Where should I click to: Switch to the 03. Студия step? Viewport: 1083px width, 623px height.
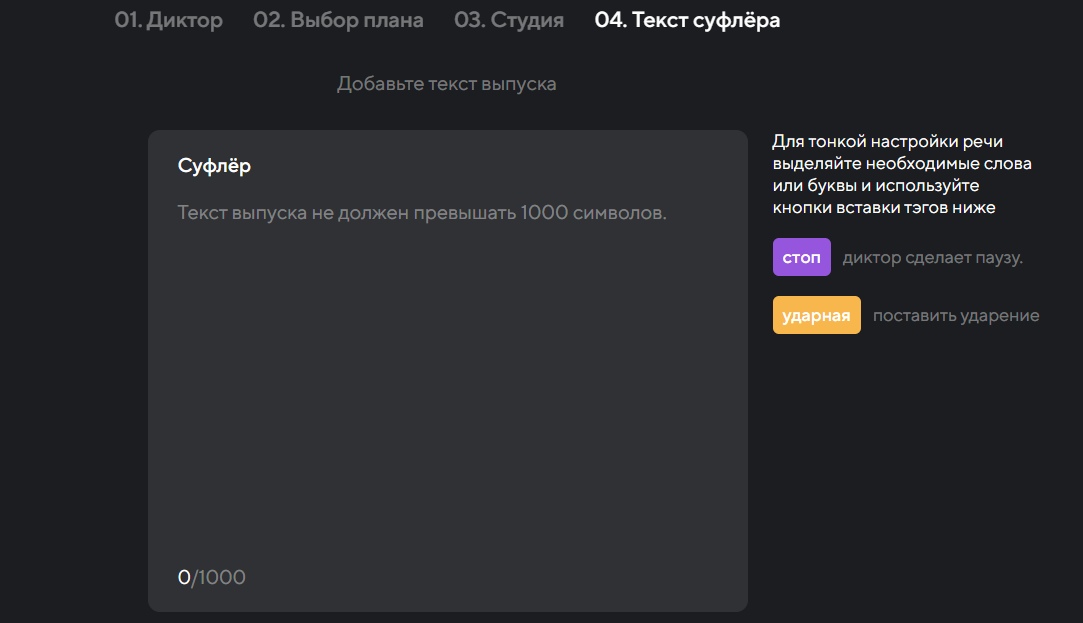tap(508, 20)
